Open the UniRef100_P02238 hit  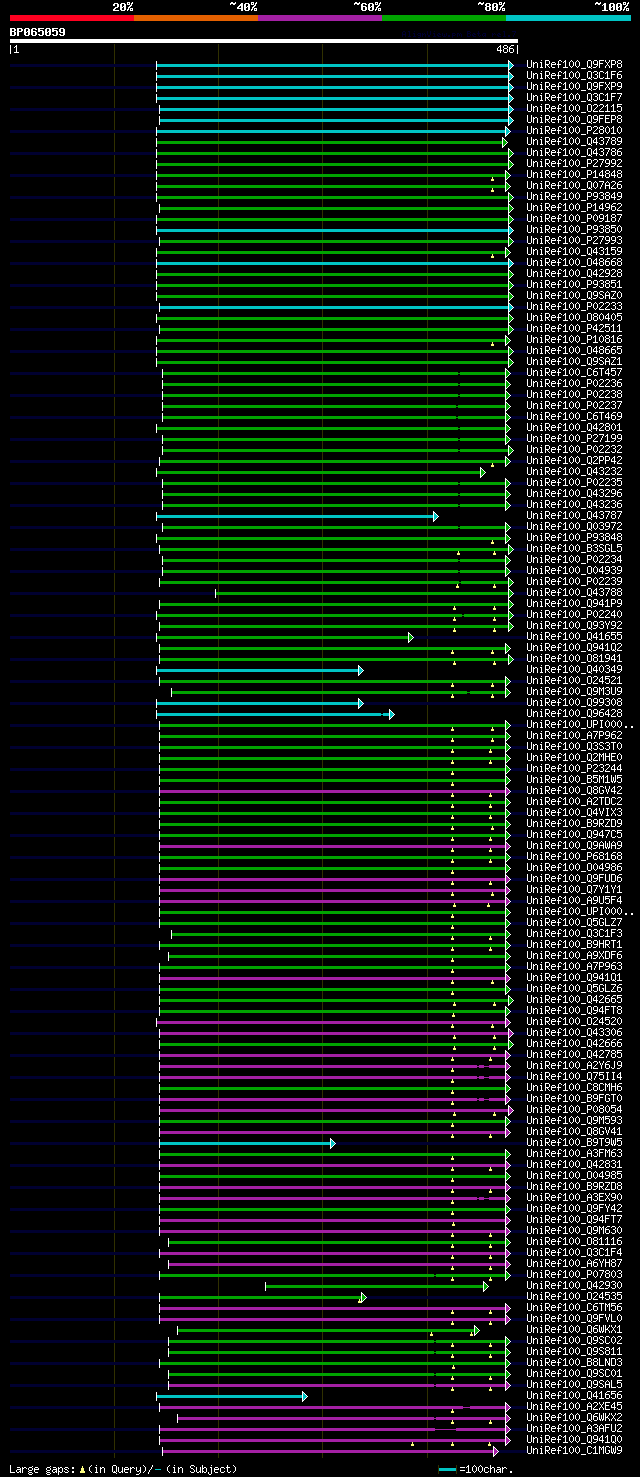[574, 394]
